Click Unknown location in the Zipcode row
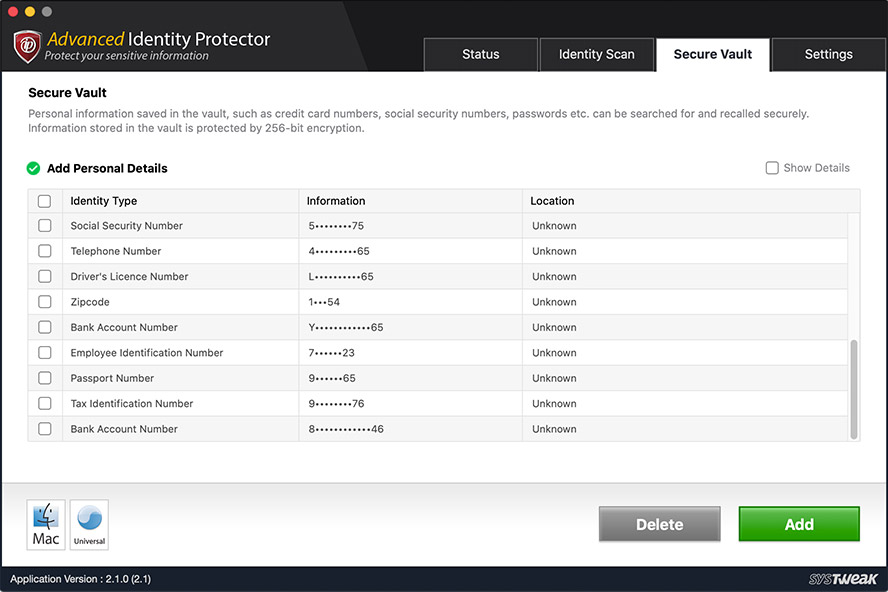The width and height of the screenshot is (888, 592). (x=554, y=302)
